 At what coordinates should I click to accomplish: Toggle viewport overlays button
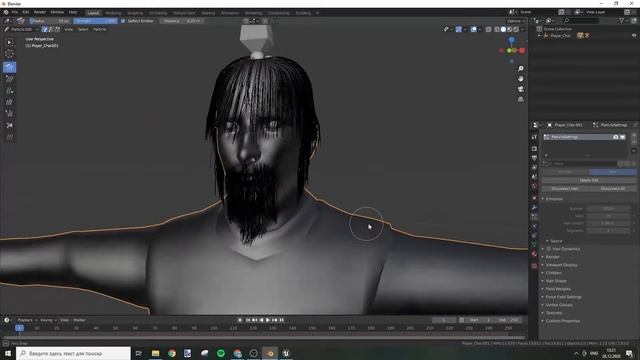click(473, 29)
